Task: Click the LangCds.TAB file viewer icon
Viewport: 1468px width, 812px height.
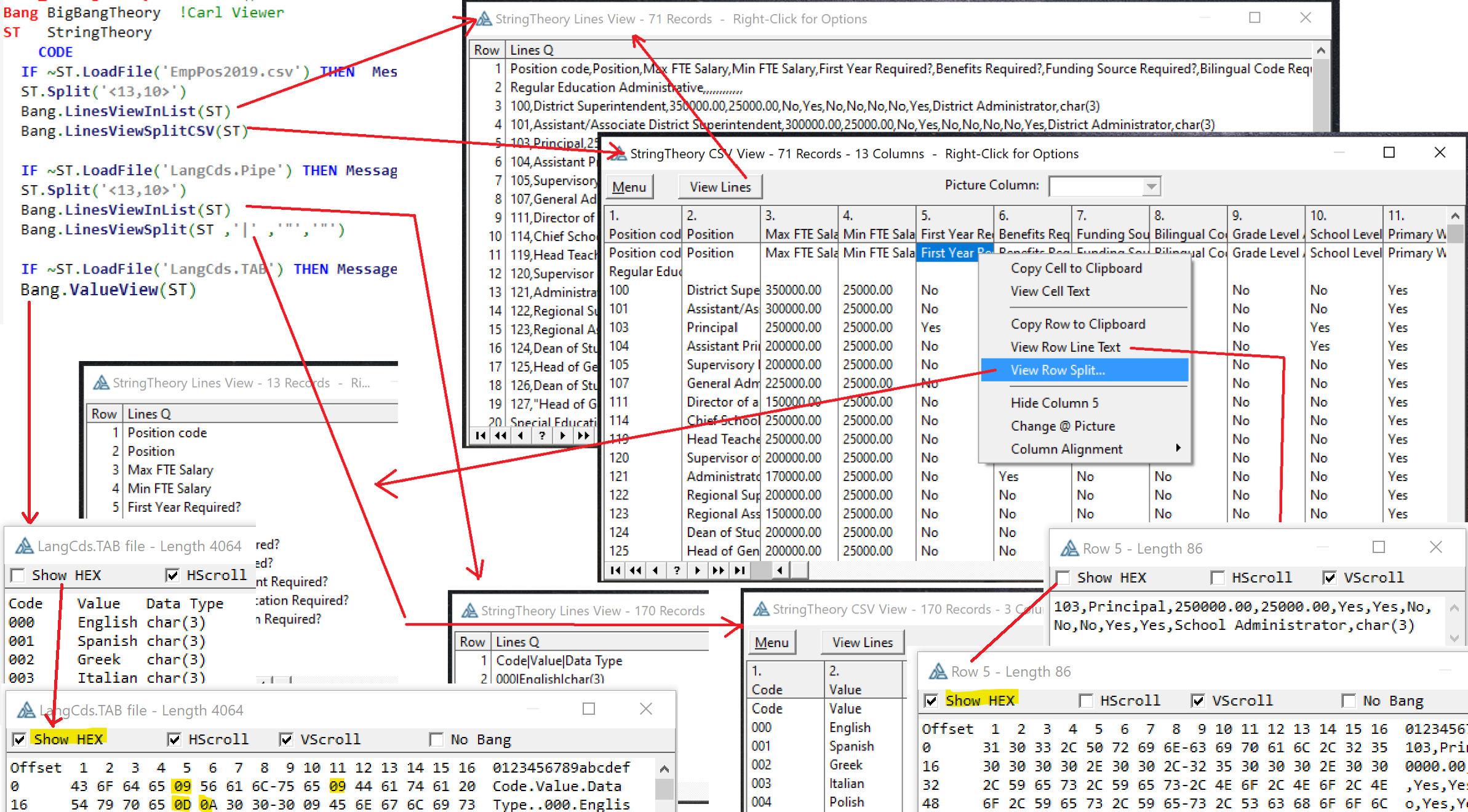Action: 20,546
